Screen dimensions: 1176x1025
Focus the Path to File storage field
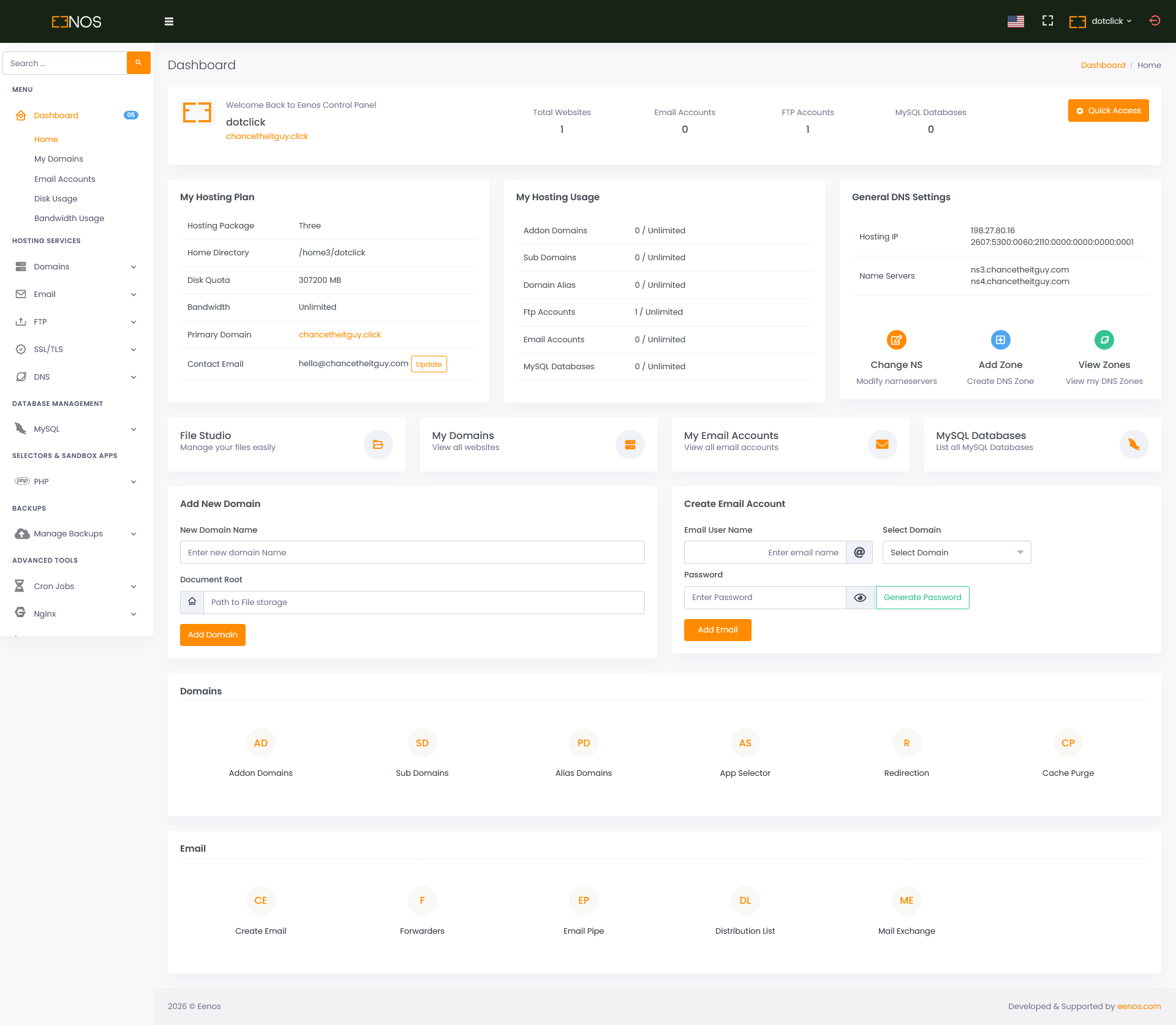pos(424,603)
